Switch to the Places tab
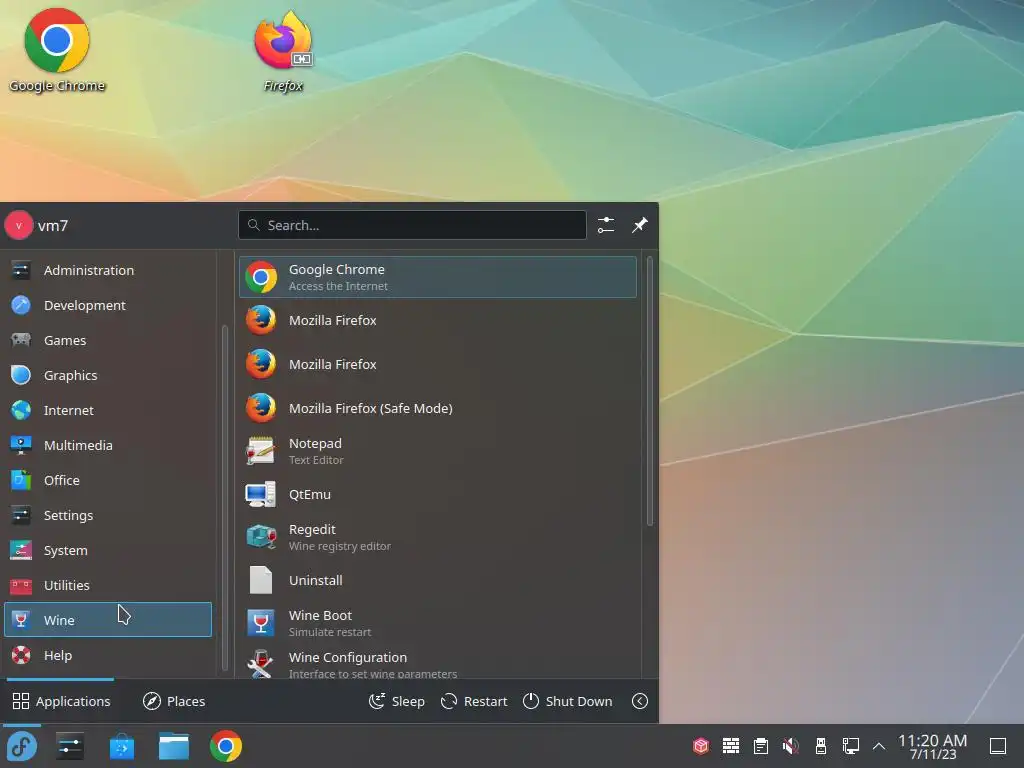 (174, 701)
